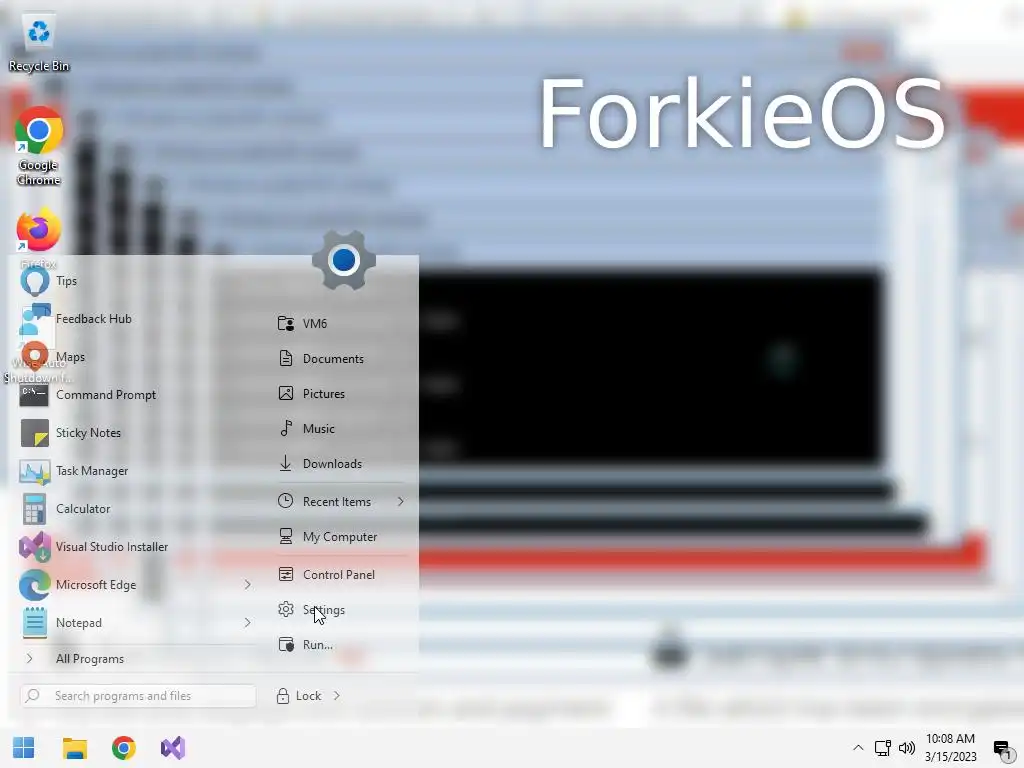Open Visual Studio Installer
Image resolution: width=1024 pixels, height=768 pixels.
(135, 547)
